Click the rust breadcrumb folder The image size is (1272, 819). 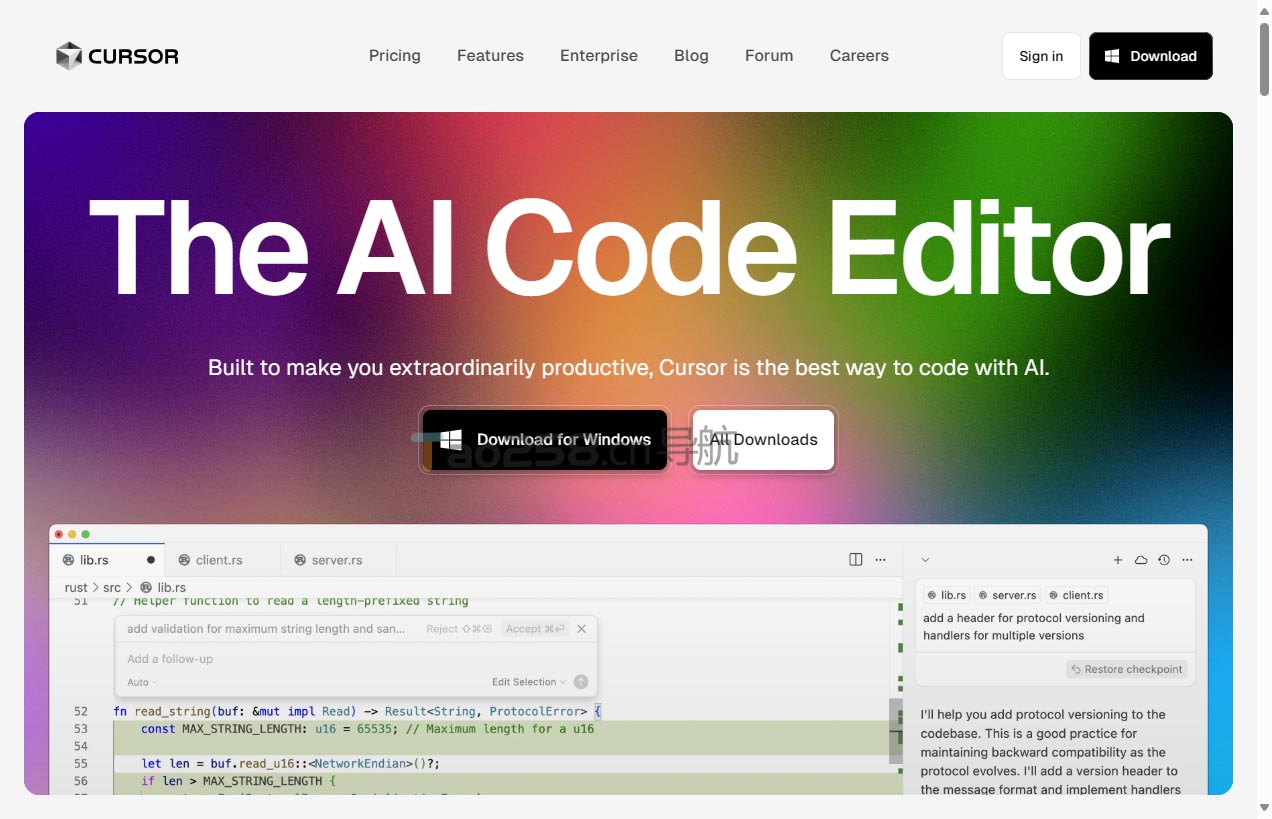click(76, 588)
